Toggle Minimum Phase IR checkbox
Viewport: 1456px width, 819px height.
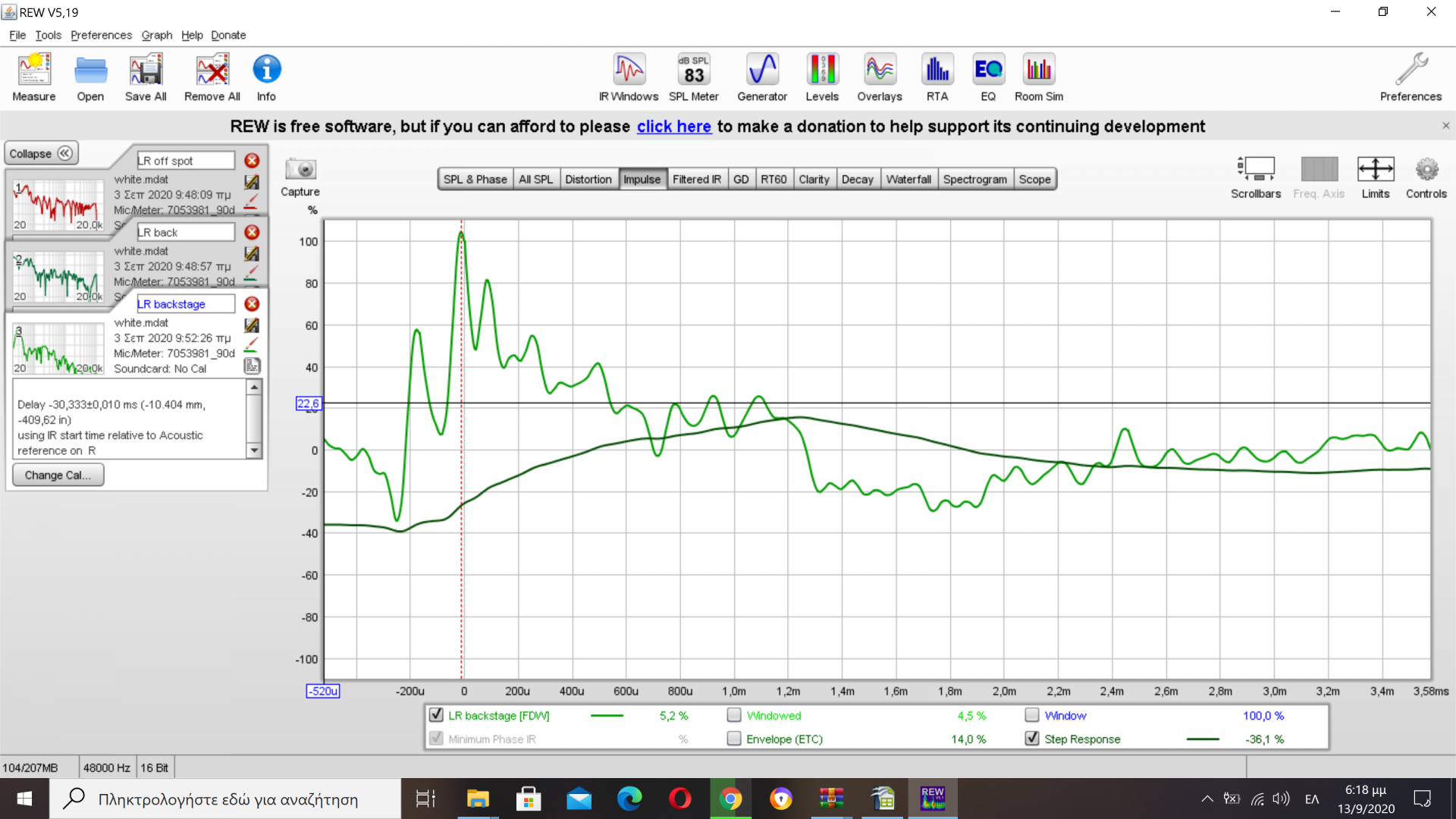click(436, 739)
